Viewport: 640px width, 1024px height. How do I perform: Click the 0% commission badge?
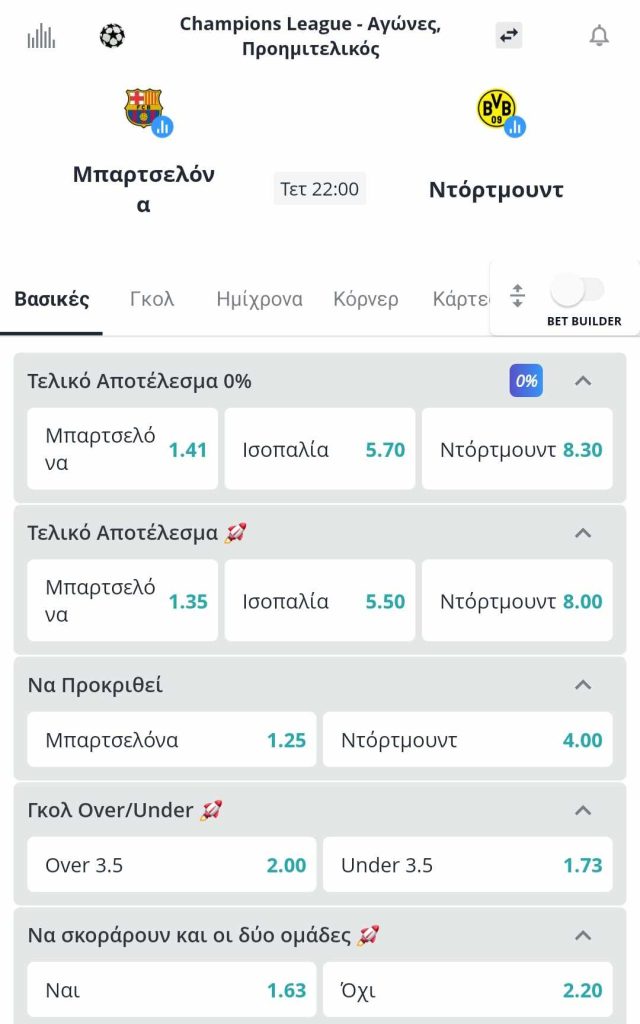coord(526,381)
